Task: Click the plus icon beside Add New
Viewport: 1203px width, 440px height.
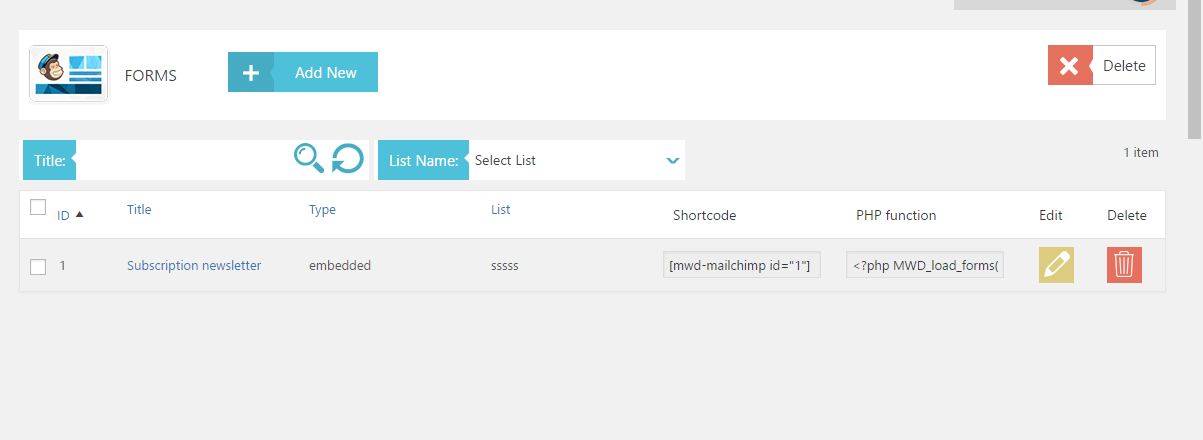Action: [251, 72]
